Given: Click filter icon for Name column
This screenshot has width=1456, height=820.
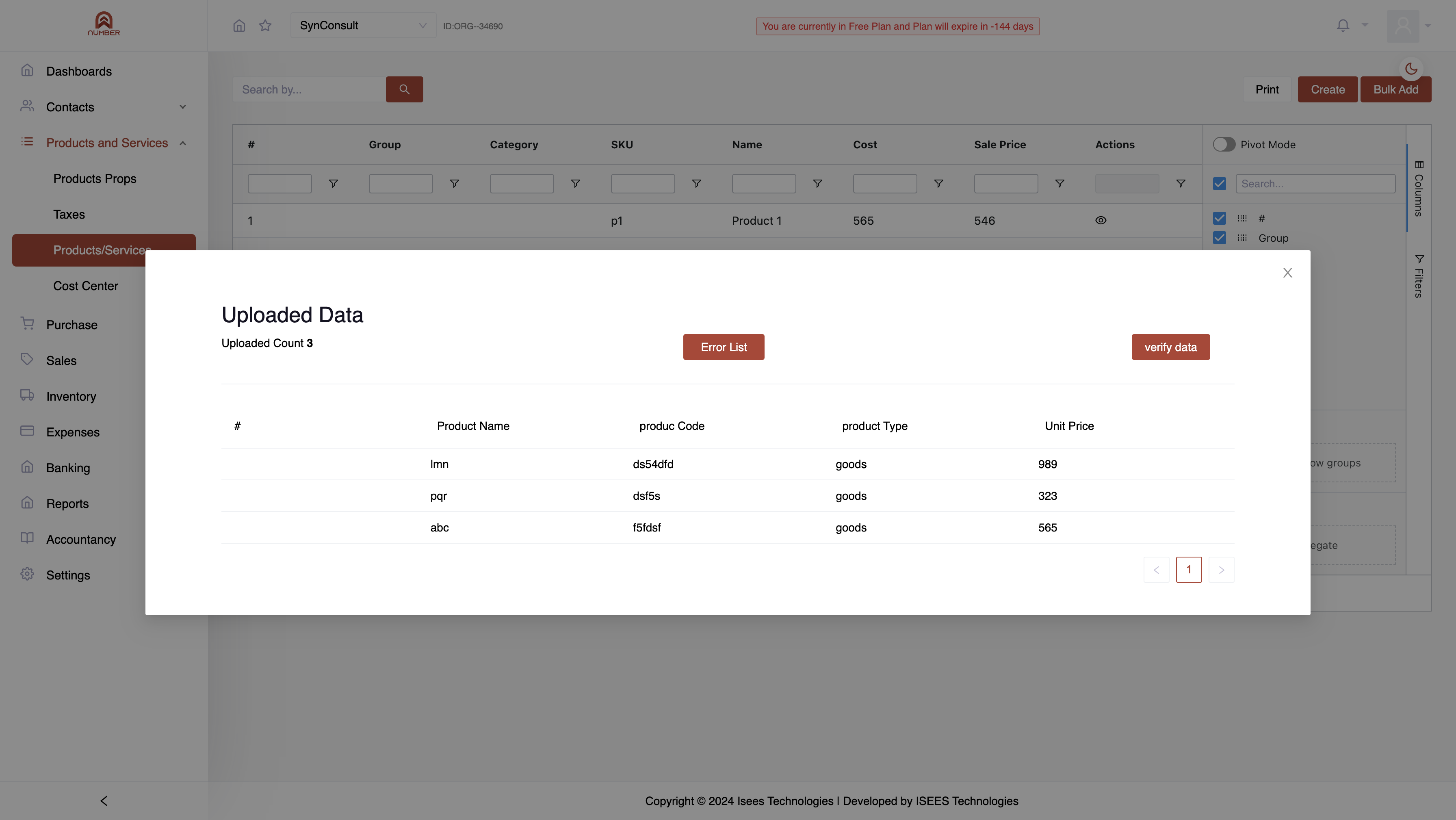Looking at the screenshot, I should click(x=817, y=184).
